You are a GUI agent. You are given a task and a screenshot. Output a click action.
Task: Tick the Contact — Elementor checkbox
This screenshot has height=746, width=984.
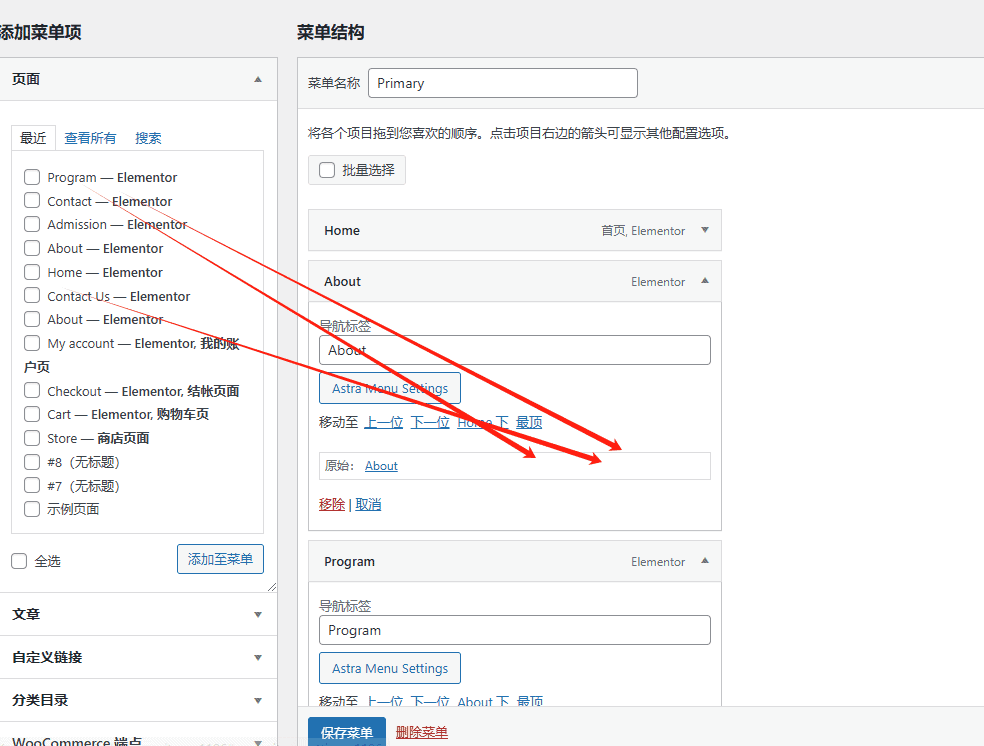(x=32, y=200)
